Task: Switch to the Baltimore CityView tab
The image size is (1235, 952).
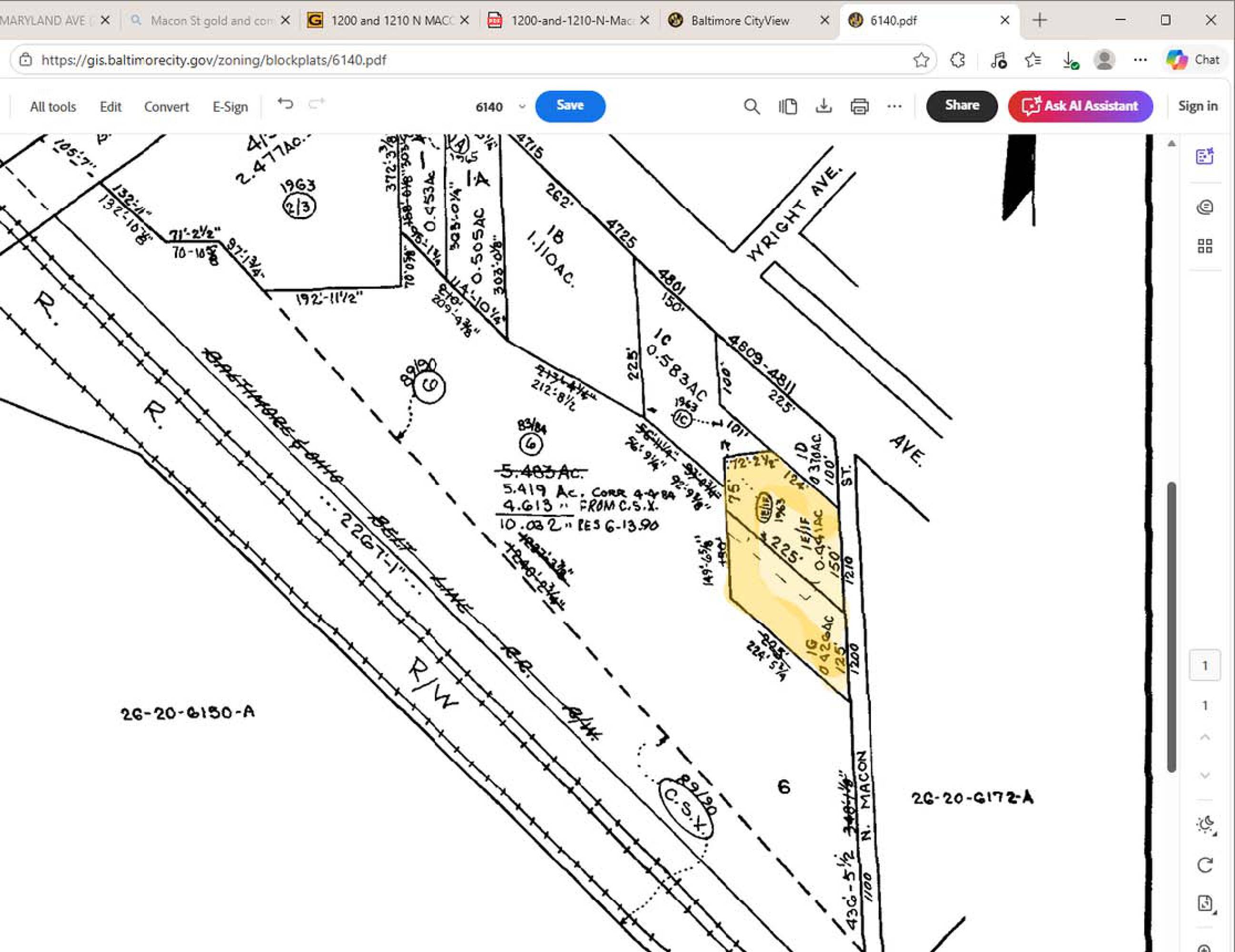Action: click(740, 21)
